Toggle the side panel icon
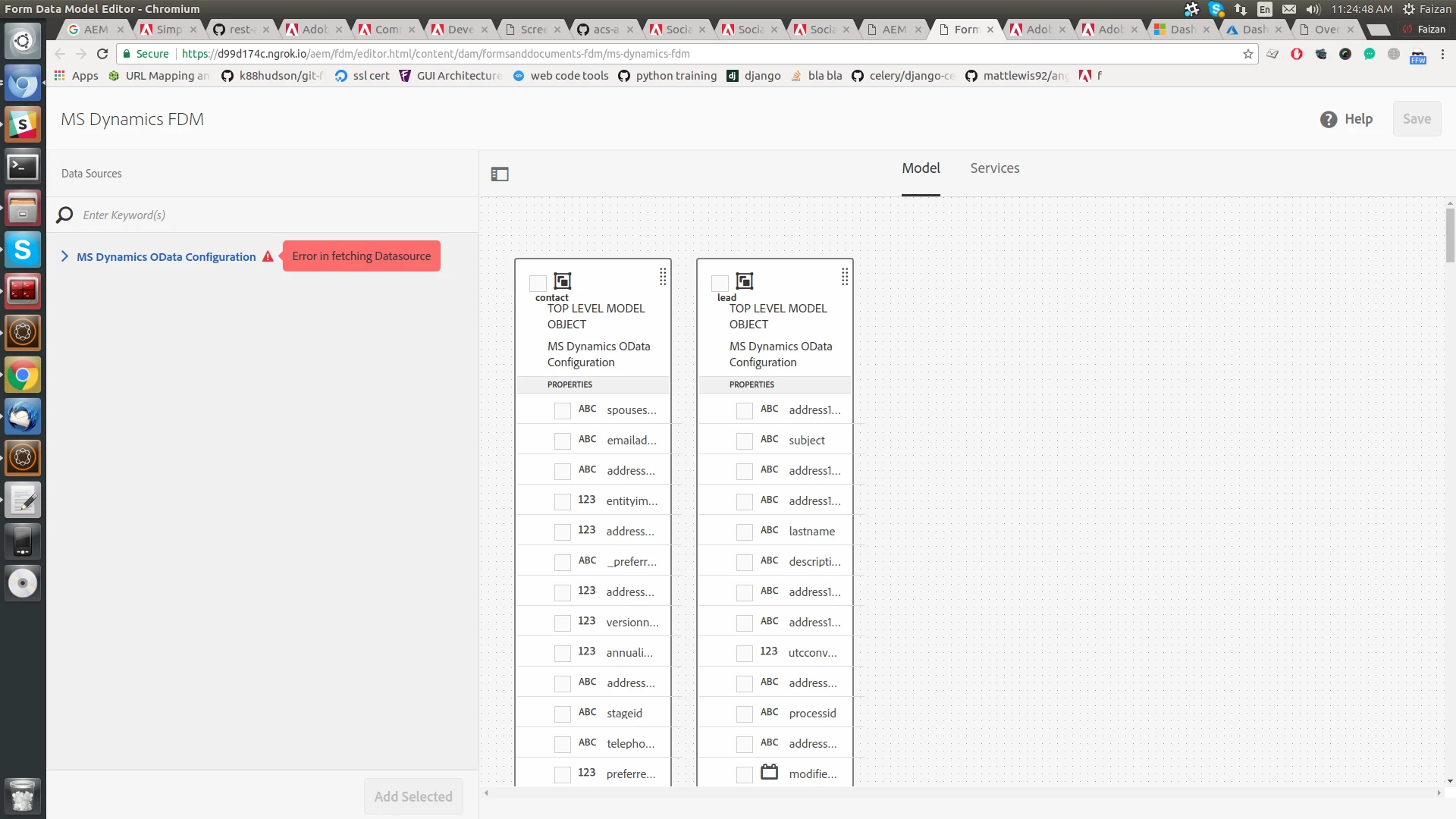 (500, 174)
